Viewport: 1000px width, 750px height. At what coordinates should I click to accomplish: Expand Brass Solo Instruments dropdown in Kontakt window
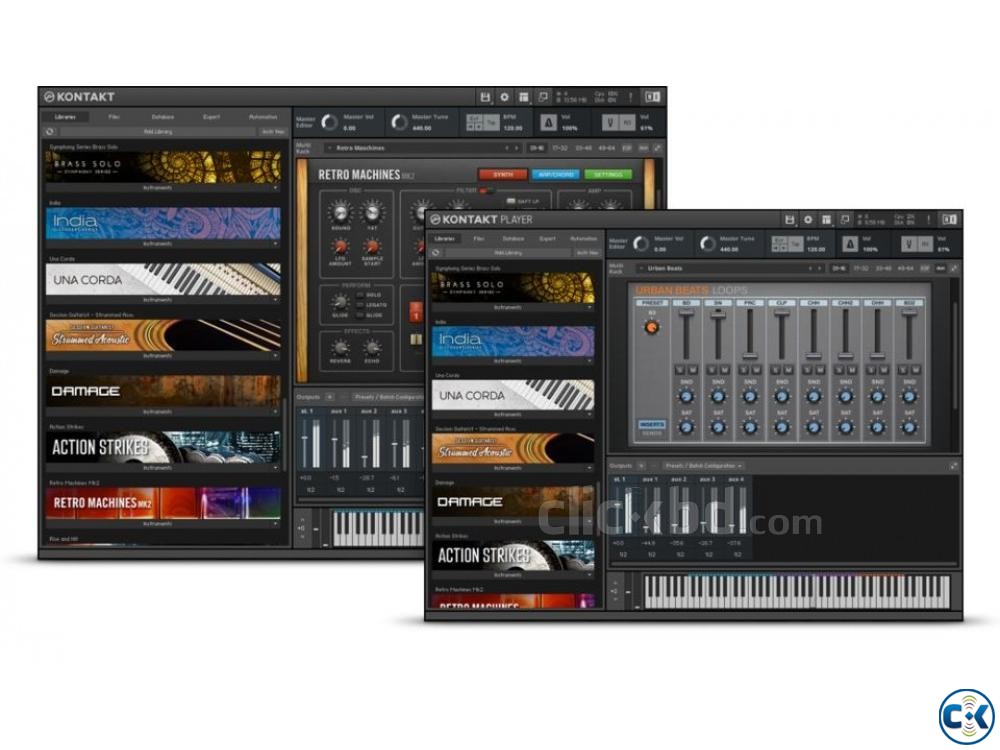pos(163,188)
